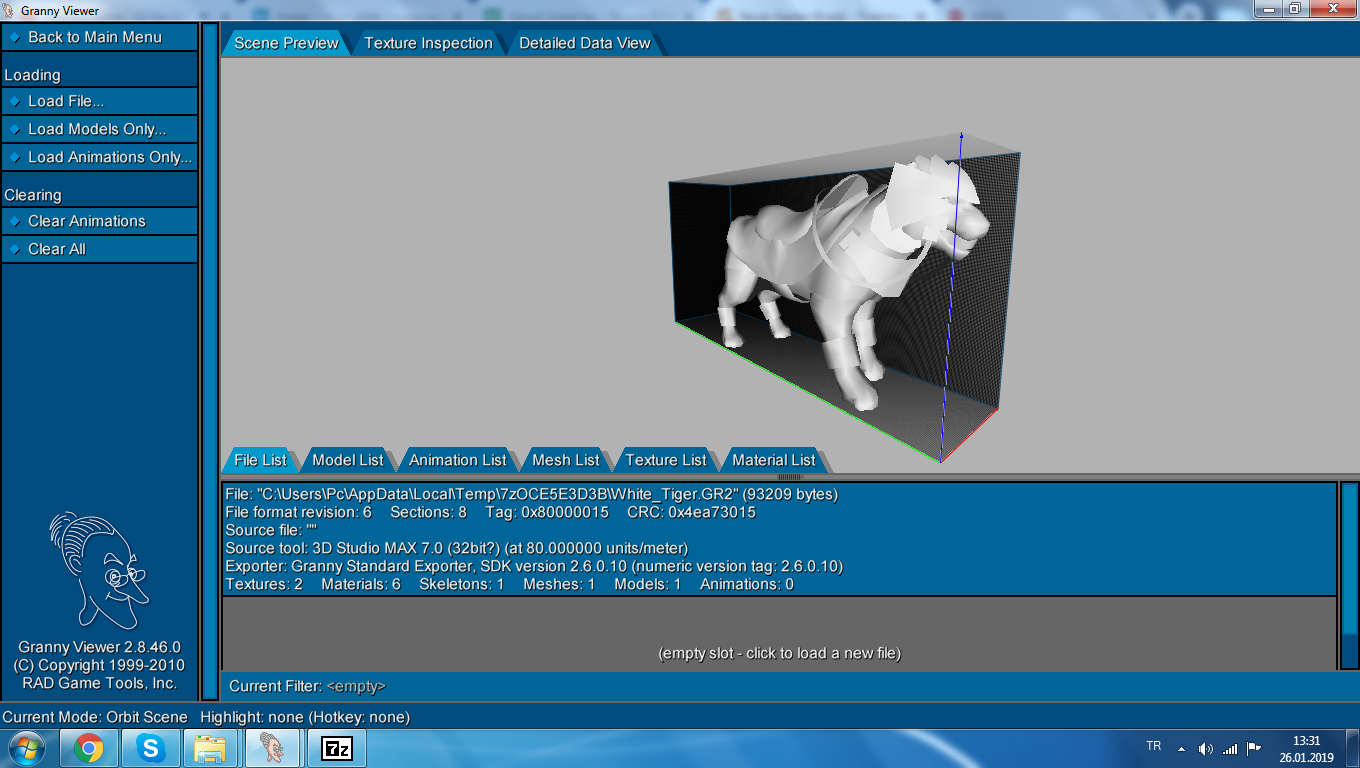
Task: Open the Load File... option
Action: (66, 101)
